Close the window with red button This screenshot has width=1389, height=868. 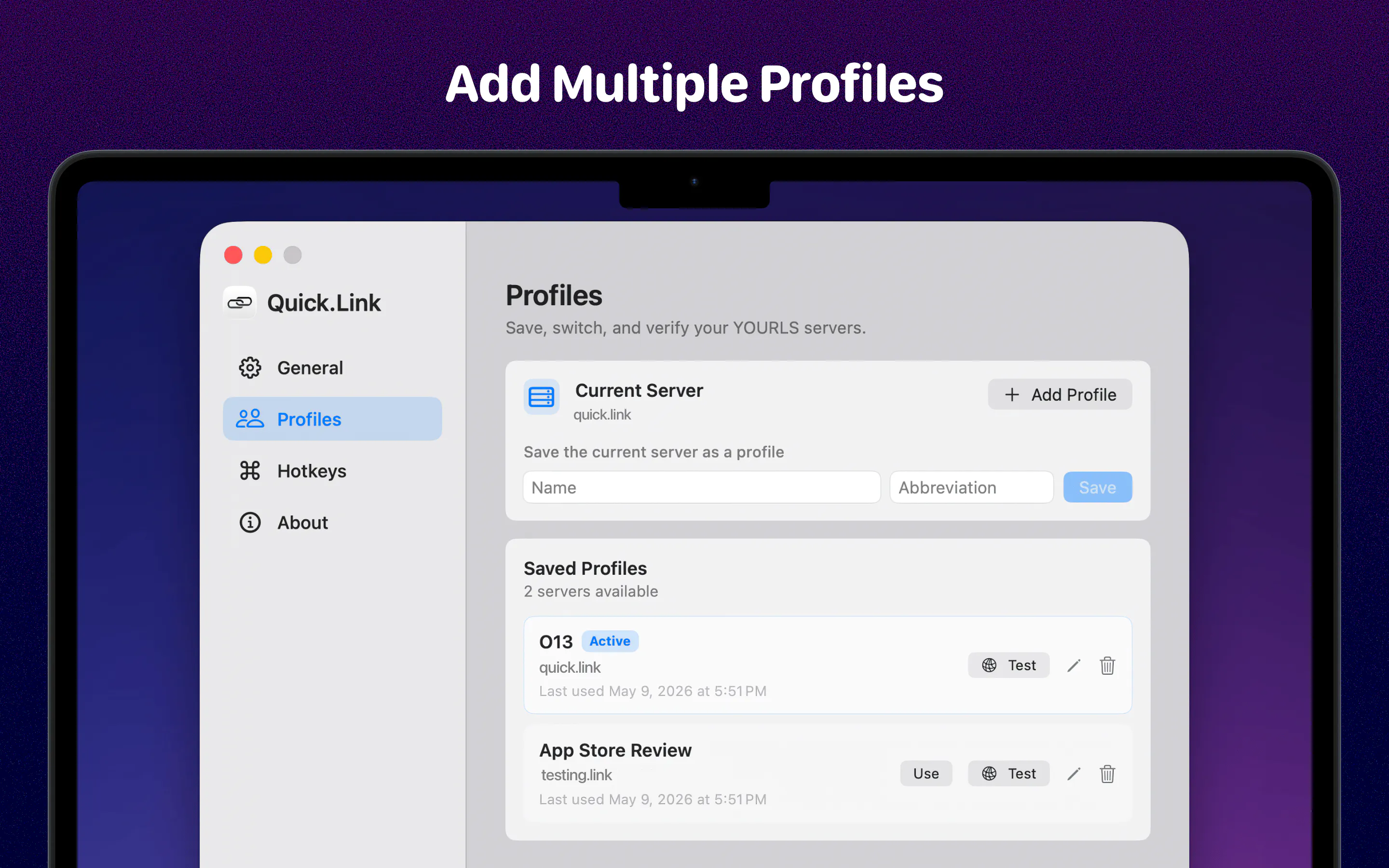tap(233, 255)
